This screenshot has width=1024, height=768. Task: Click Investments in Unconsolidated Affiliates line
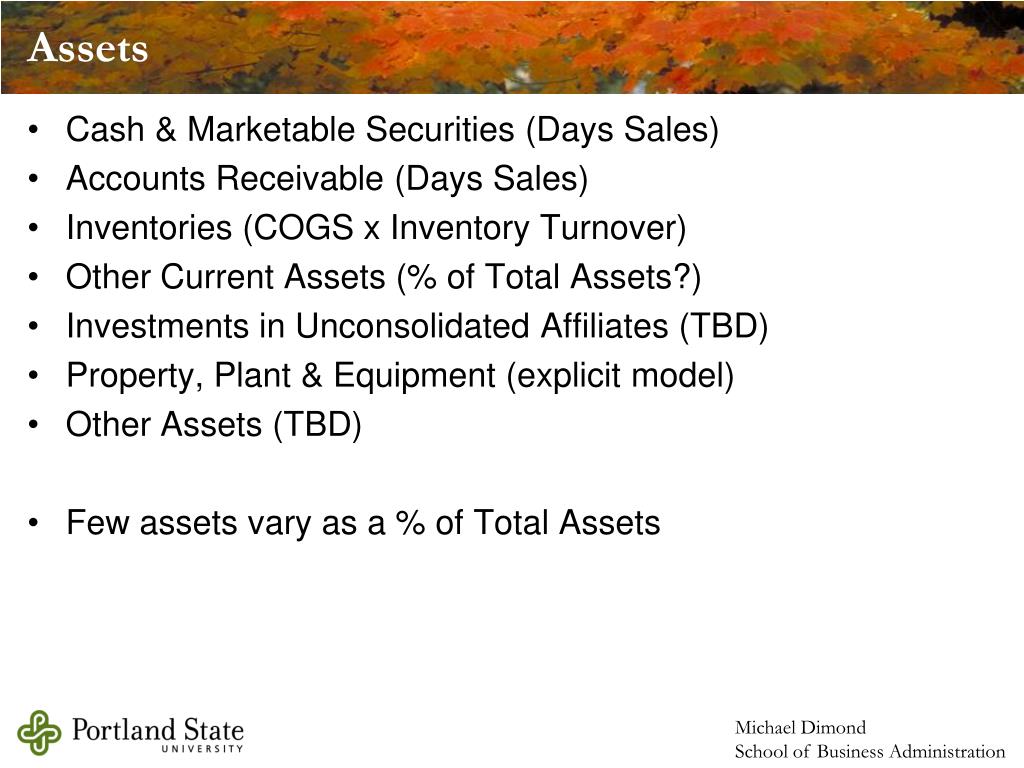pos(417,326)
